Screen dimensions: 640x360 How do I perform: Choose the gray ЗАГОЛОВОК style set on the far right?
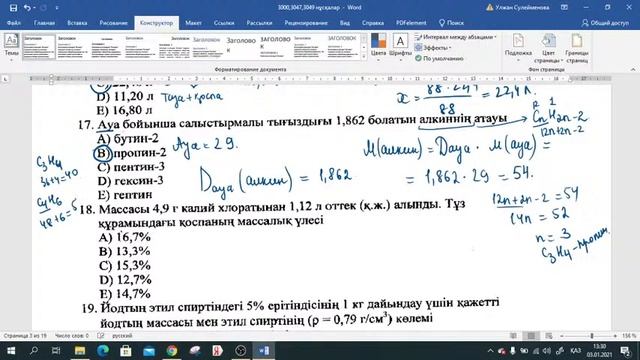pyautogui.click(x=342, y=47)
